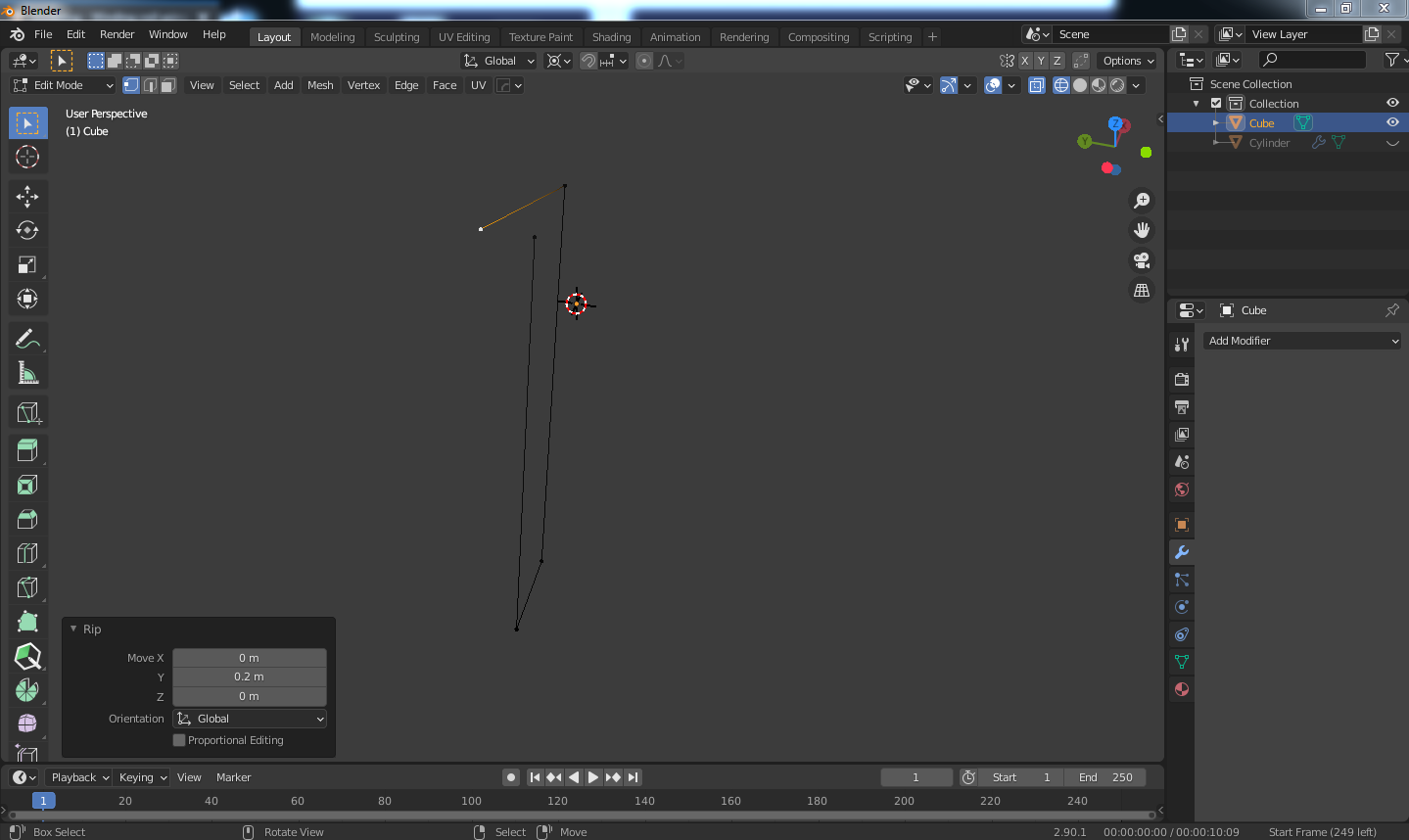
Task: Toggle Y axis mesh symmetry
Action: (1041, 61)
